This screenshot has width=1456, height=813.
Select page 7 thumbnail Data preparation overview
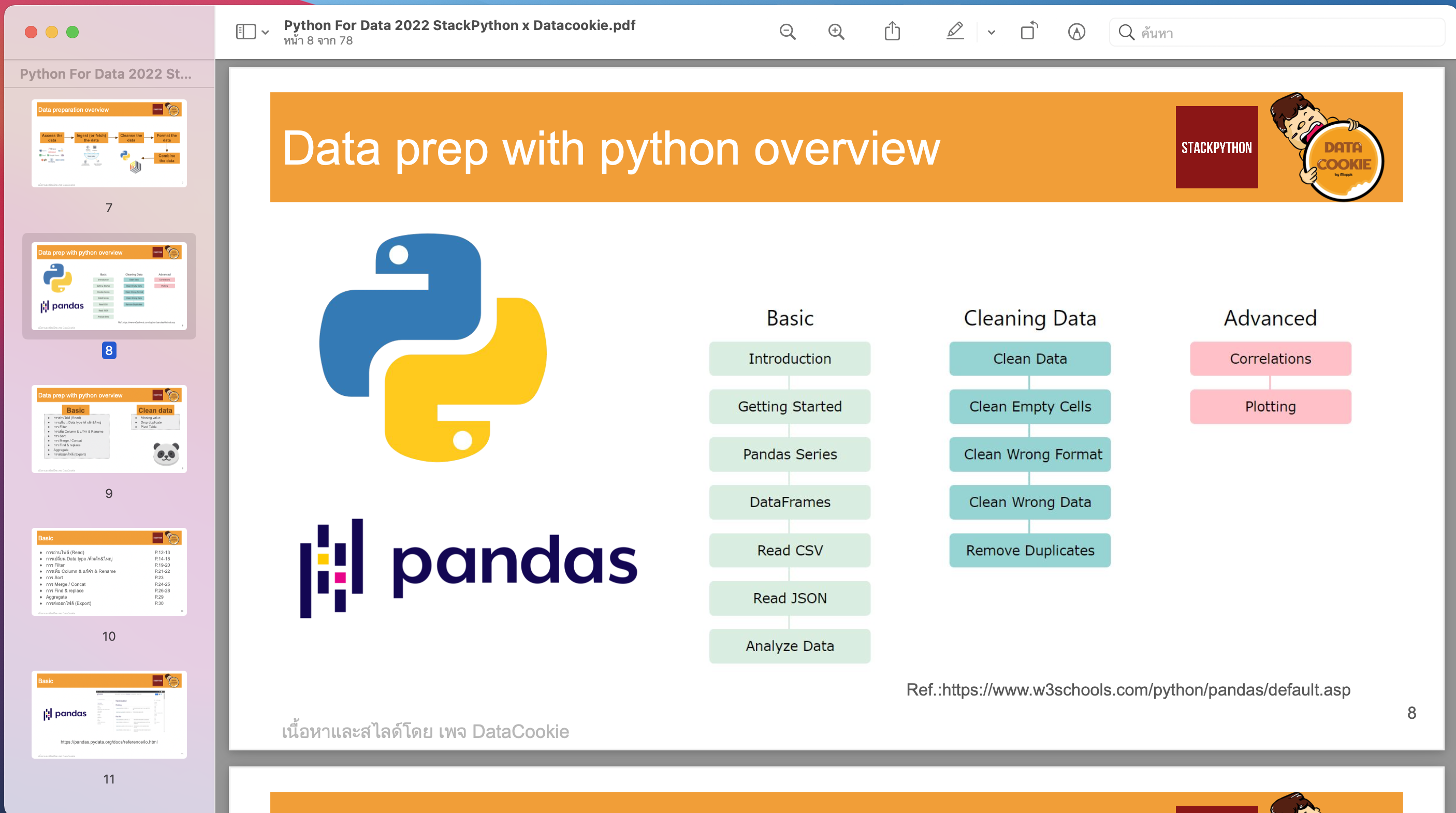109,143
